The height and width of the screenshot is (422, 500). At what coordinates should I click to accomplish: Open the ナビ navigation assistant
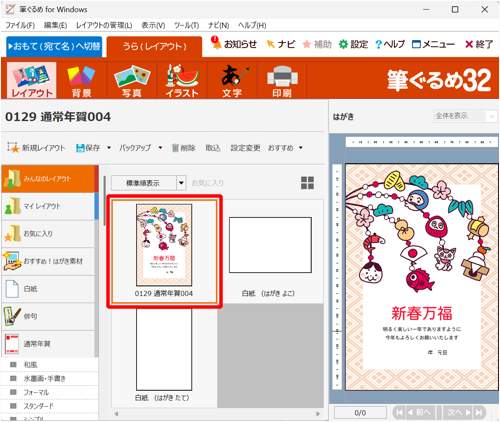tap(281, 44)
